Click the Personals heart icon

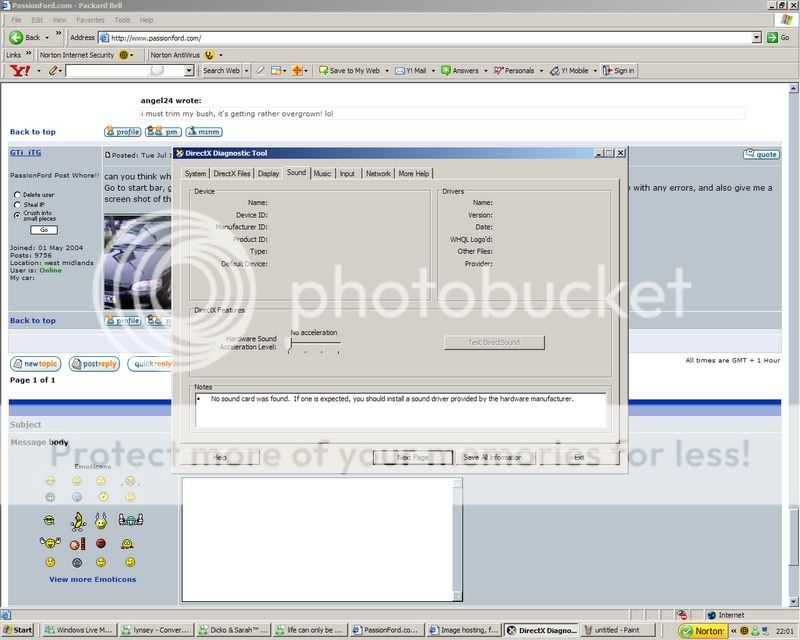(x=498, y=70)
